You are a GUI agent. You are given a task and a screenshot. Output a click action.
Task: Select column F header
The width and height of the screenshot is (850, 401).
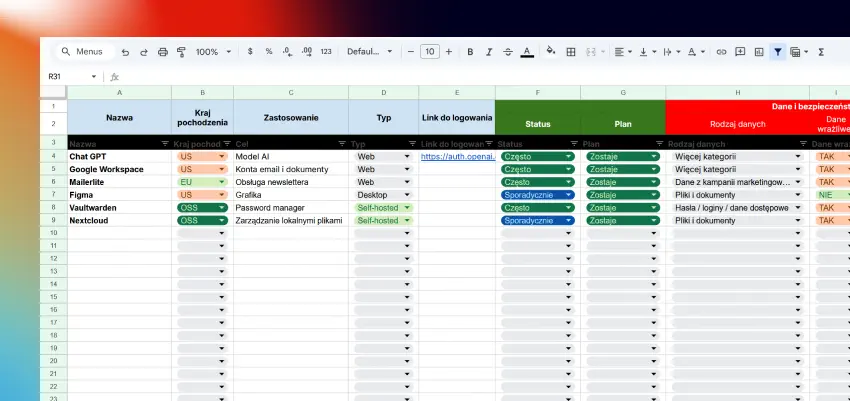tap(538, 93)
